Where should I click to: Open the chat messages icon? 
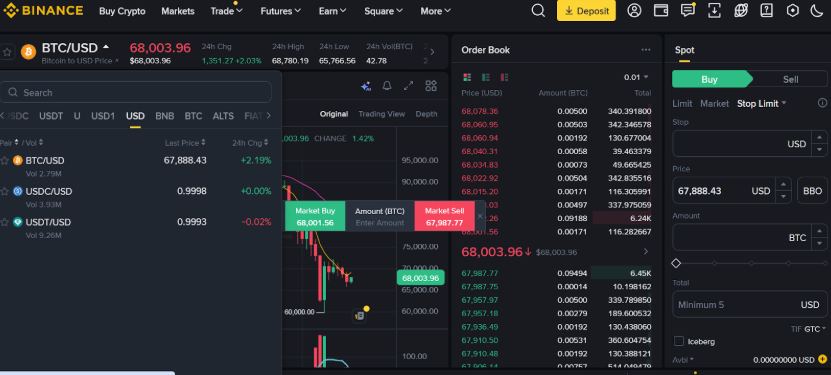coord(687,11)
